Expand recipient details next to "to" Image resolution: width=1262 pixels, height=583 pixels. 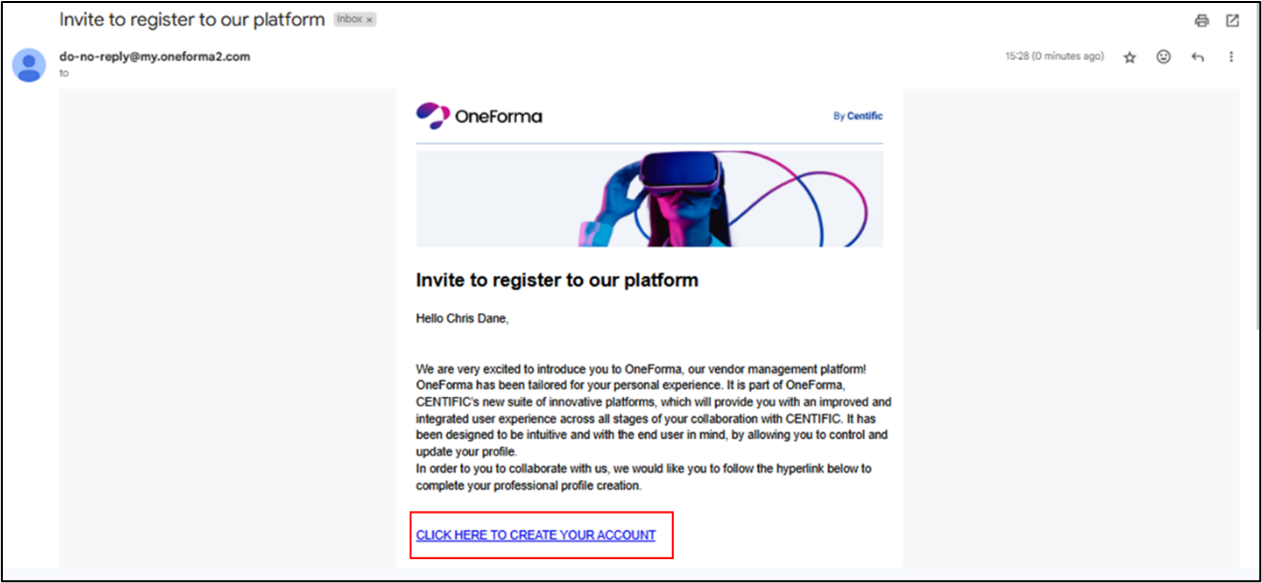coord(65,73)
